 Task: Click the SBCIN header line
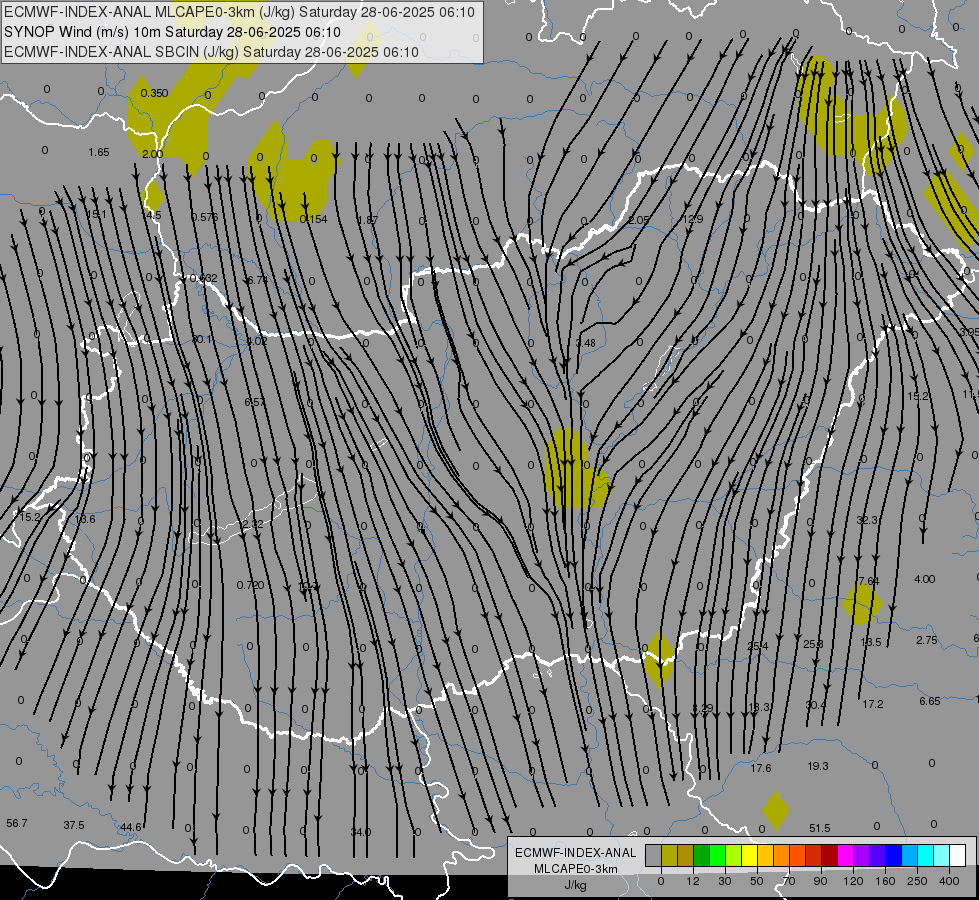pyautogui.click(x=211, y=52)
